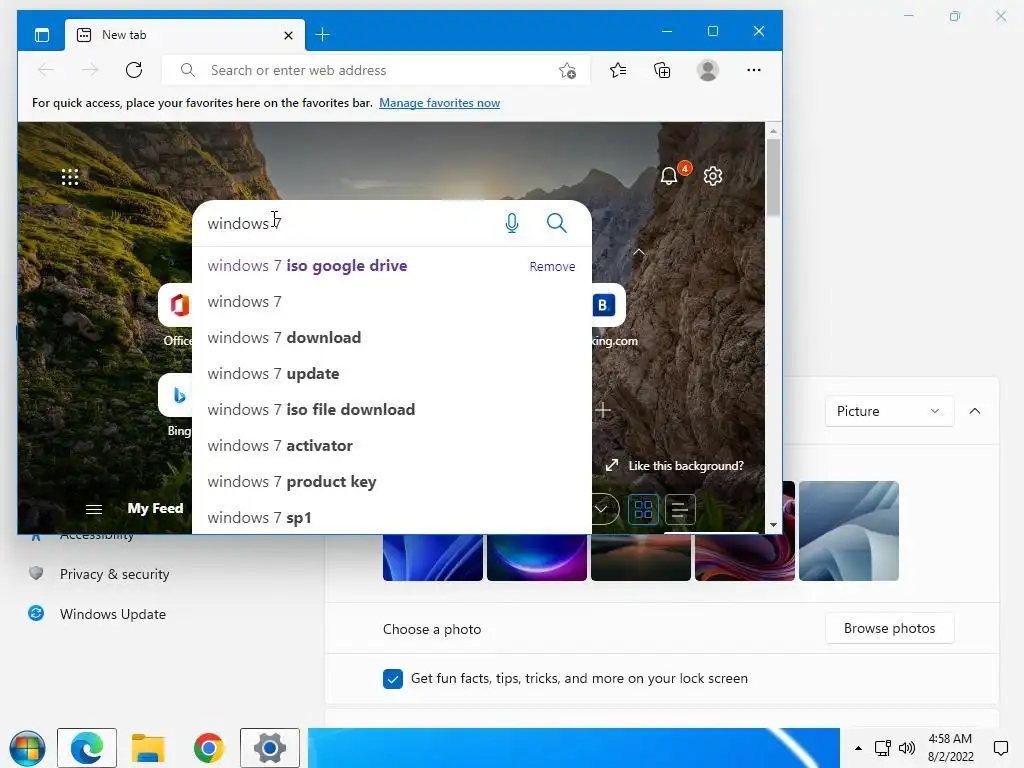
Task: Show hidden system tray icons
Action: [858, 748]
